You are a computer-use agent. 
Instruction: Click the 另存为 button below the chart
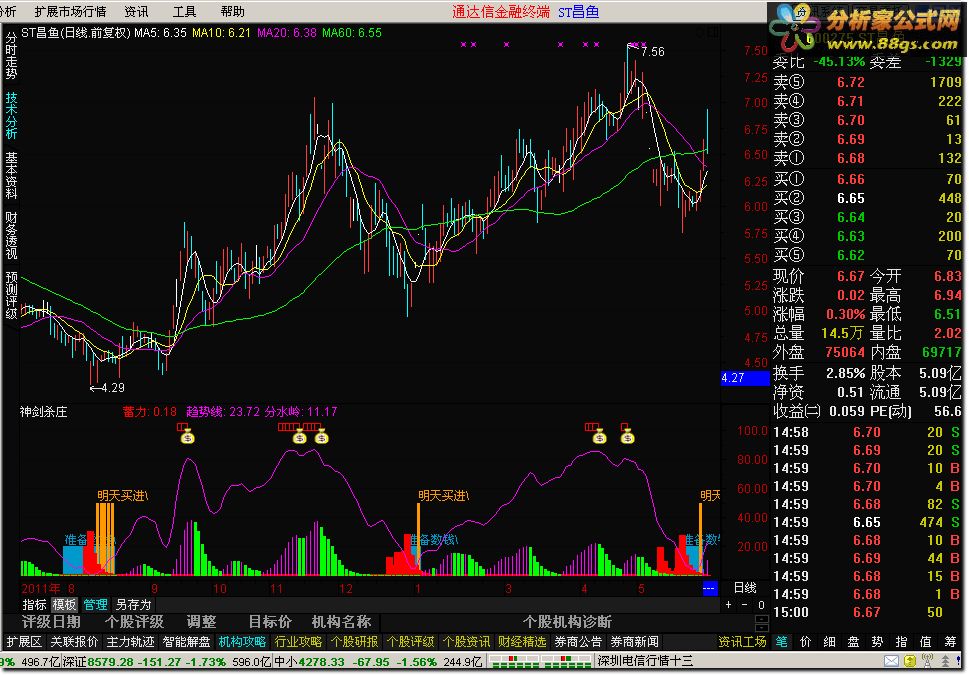pyautogui.click(x=133, y=605)
